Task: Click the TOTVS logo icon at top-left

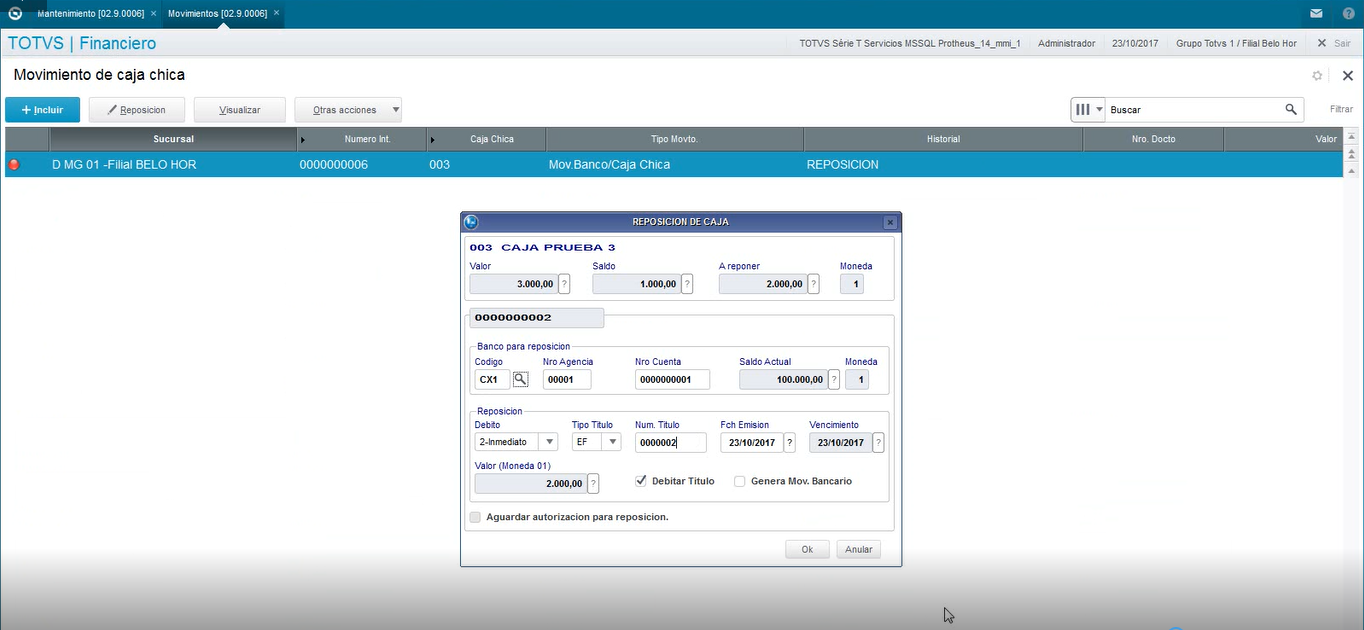Action: 14,14
